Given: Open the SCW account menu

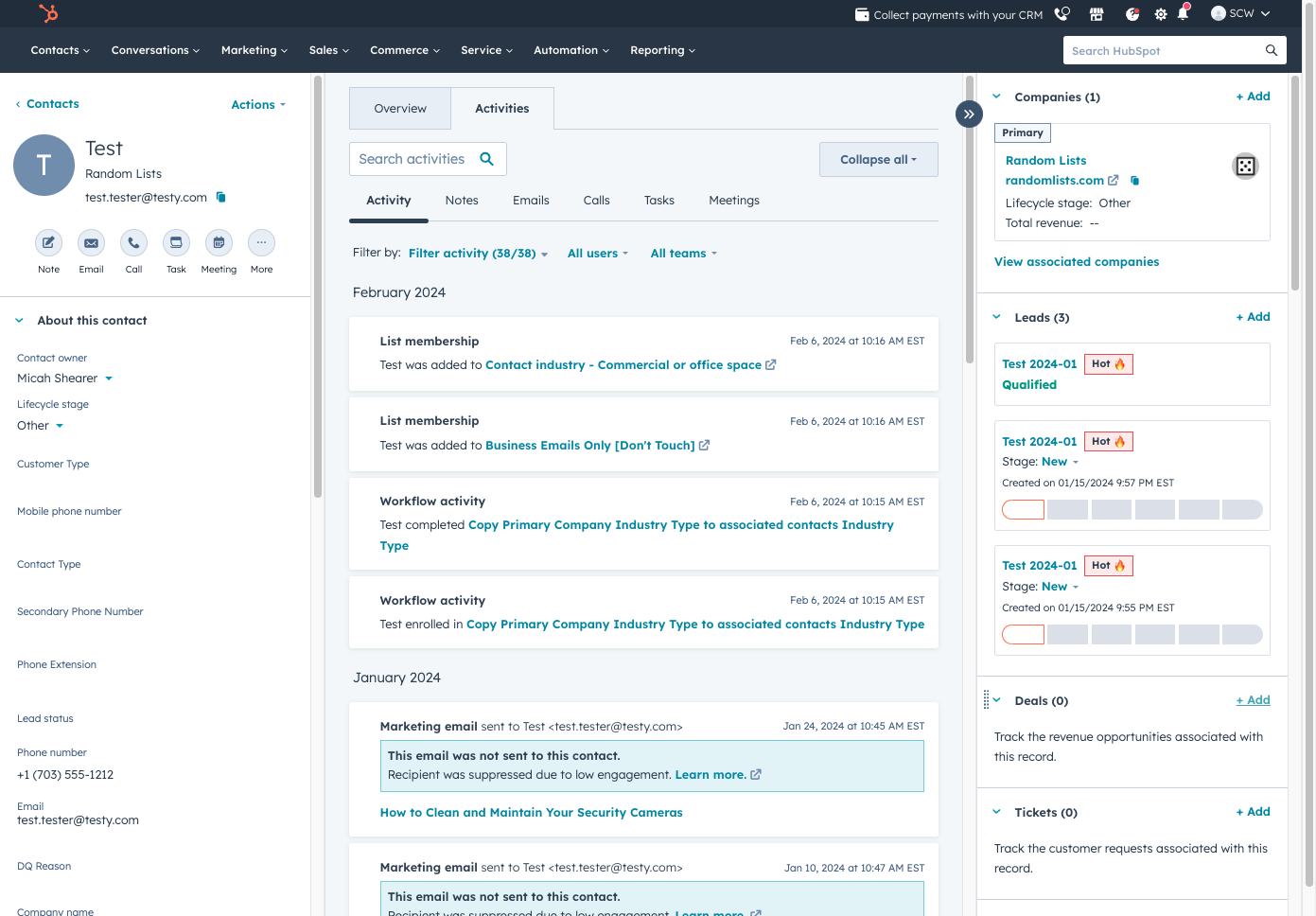Looking at the screenshot, I should (x=1240, y=13).
